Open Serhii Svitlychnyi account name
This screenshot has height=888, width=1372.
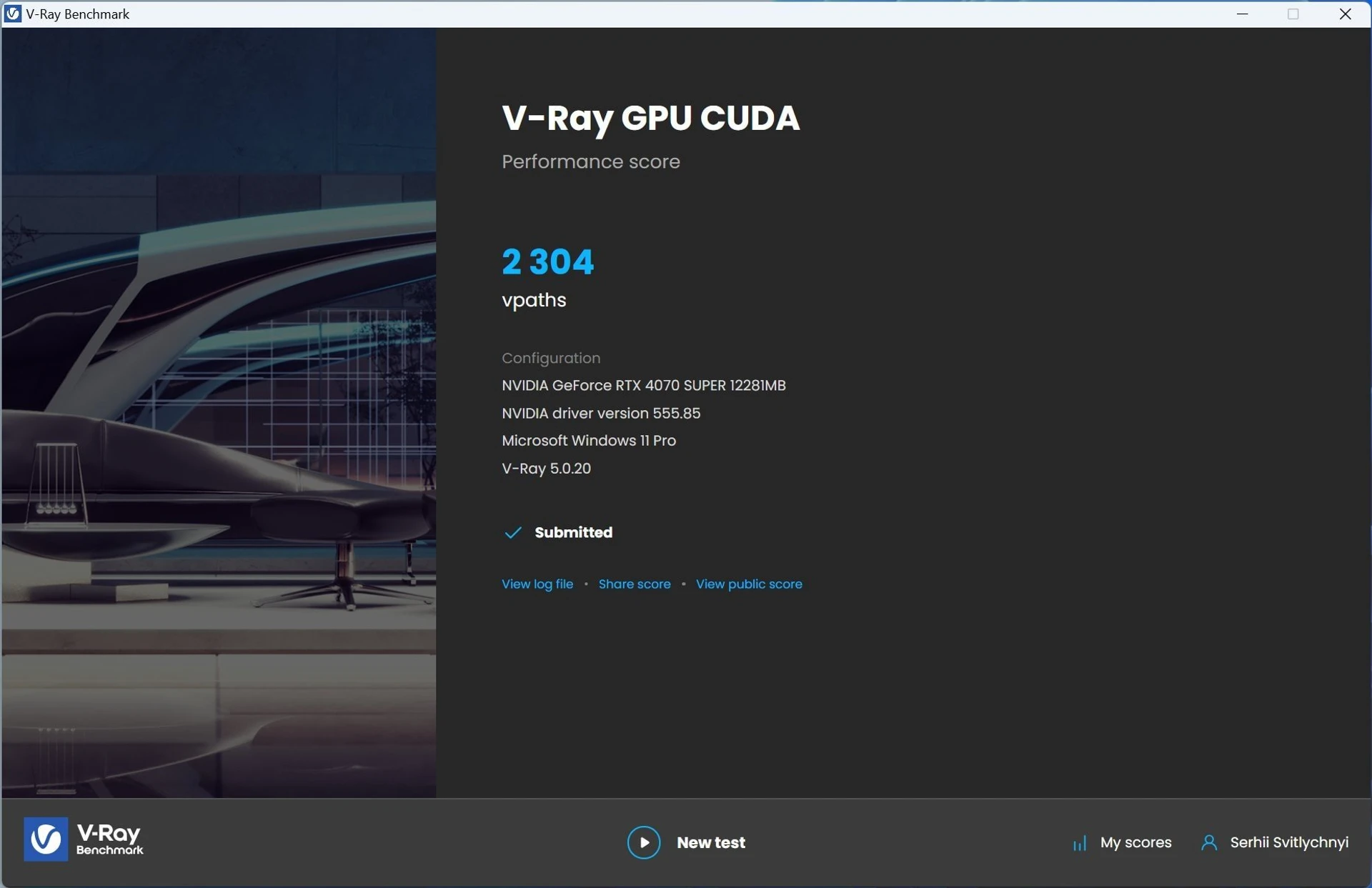[1289, 842]
